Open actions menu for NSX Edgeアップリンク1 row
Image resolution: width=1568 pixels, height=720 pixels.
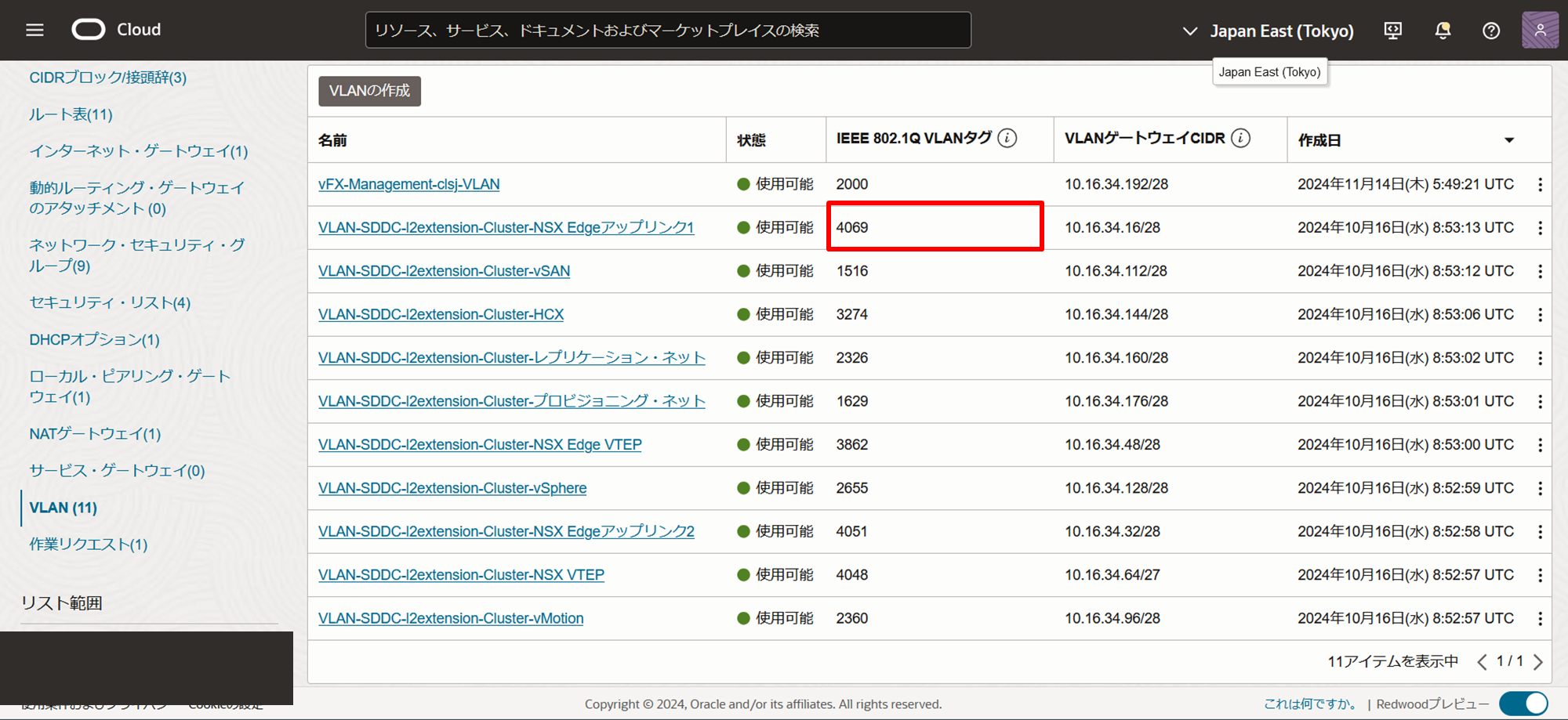(x=1540, y=228)
